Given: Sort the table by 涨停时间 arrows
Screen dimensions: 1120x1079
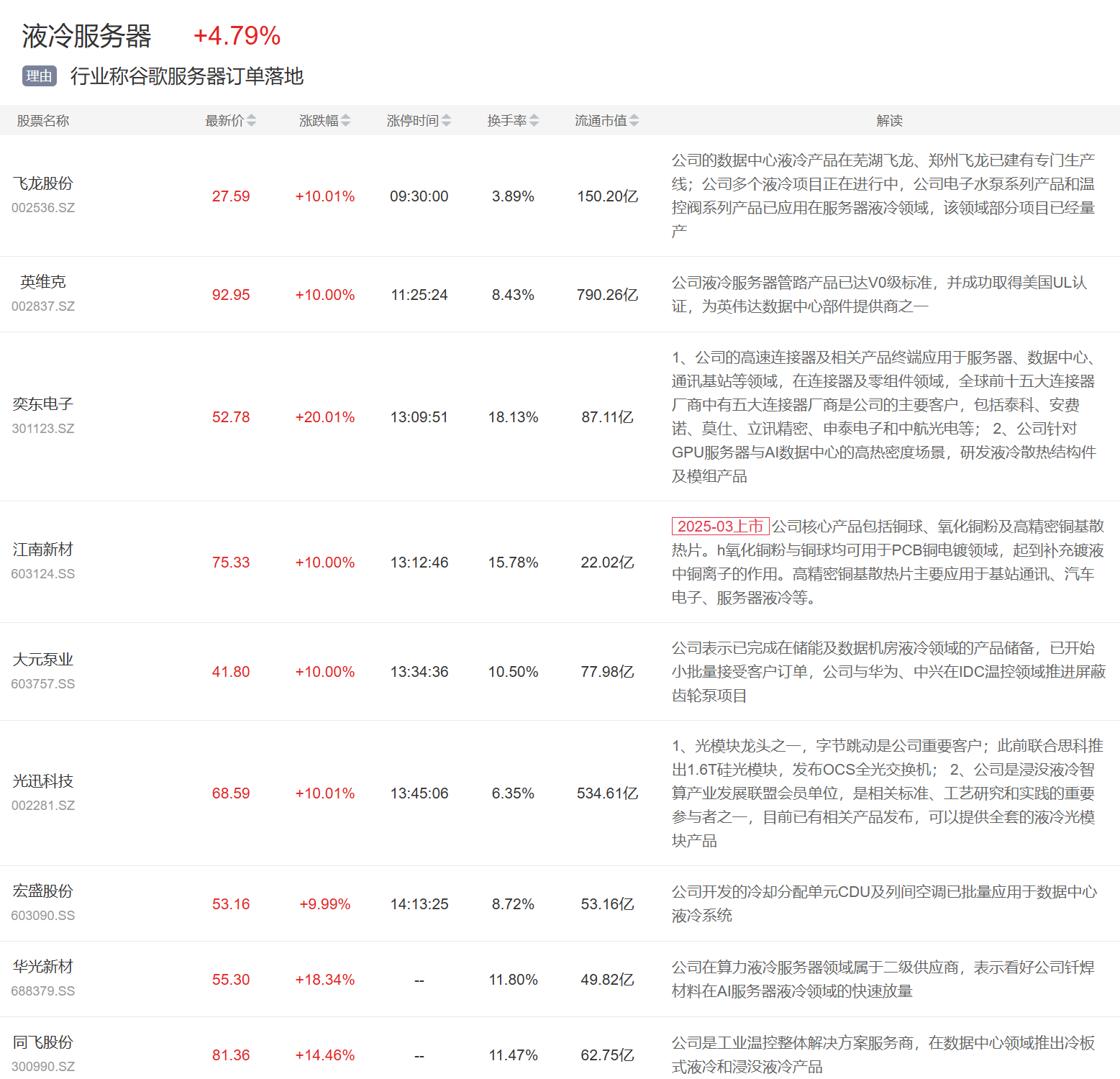Looking at the screenshot, I should [446, 121].
